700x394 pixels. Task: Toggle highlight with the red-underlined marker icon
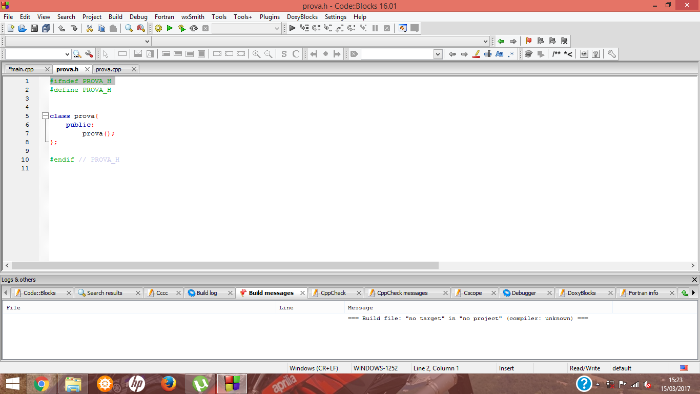(476, 54)
